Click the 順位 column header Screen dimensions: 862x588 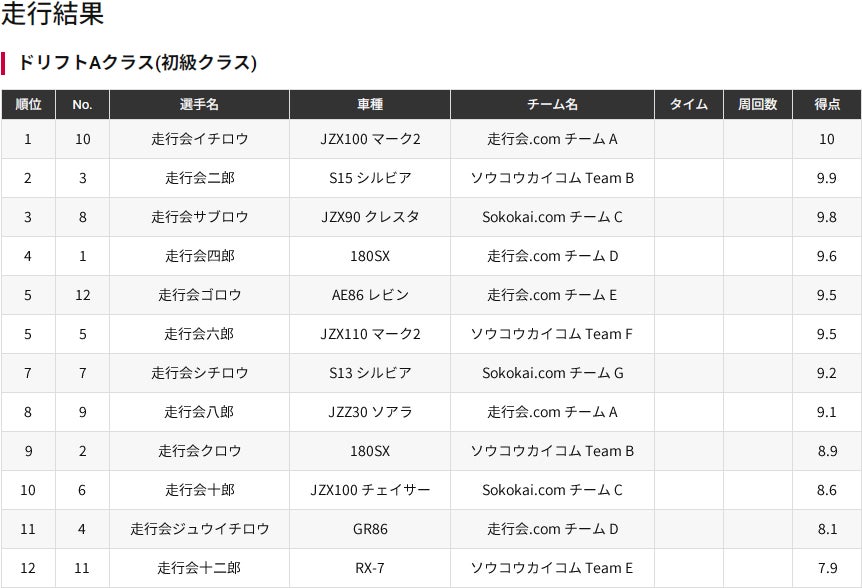pyautogui.click(x=28, y=104)
